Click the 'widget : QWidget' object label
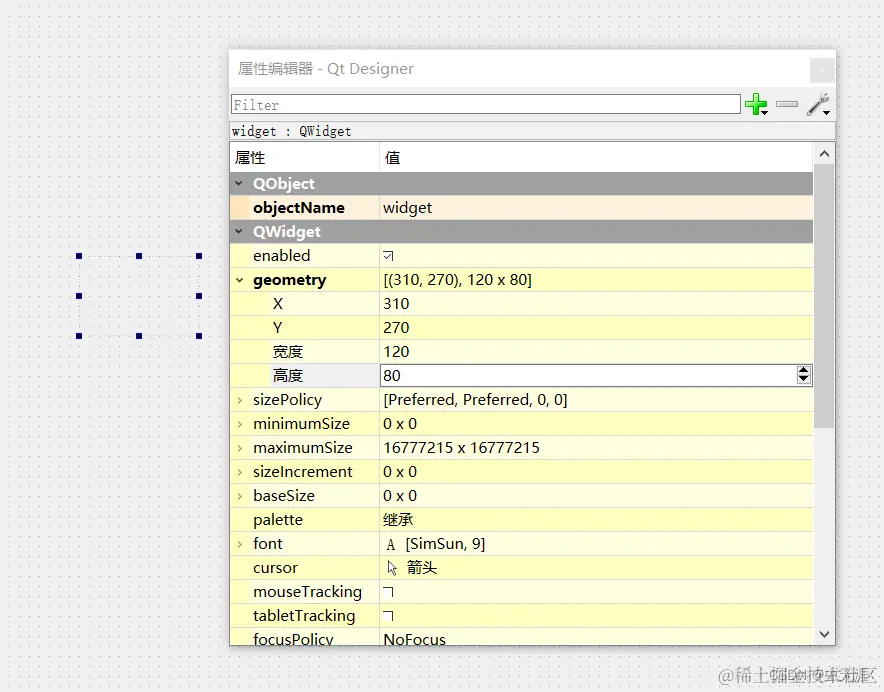This screenshot has height=692, width=884. (x=291, y=131)
